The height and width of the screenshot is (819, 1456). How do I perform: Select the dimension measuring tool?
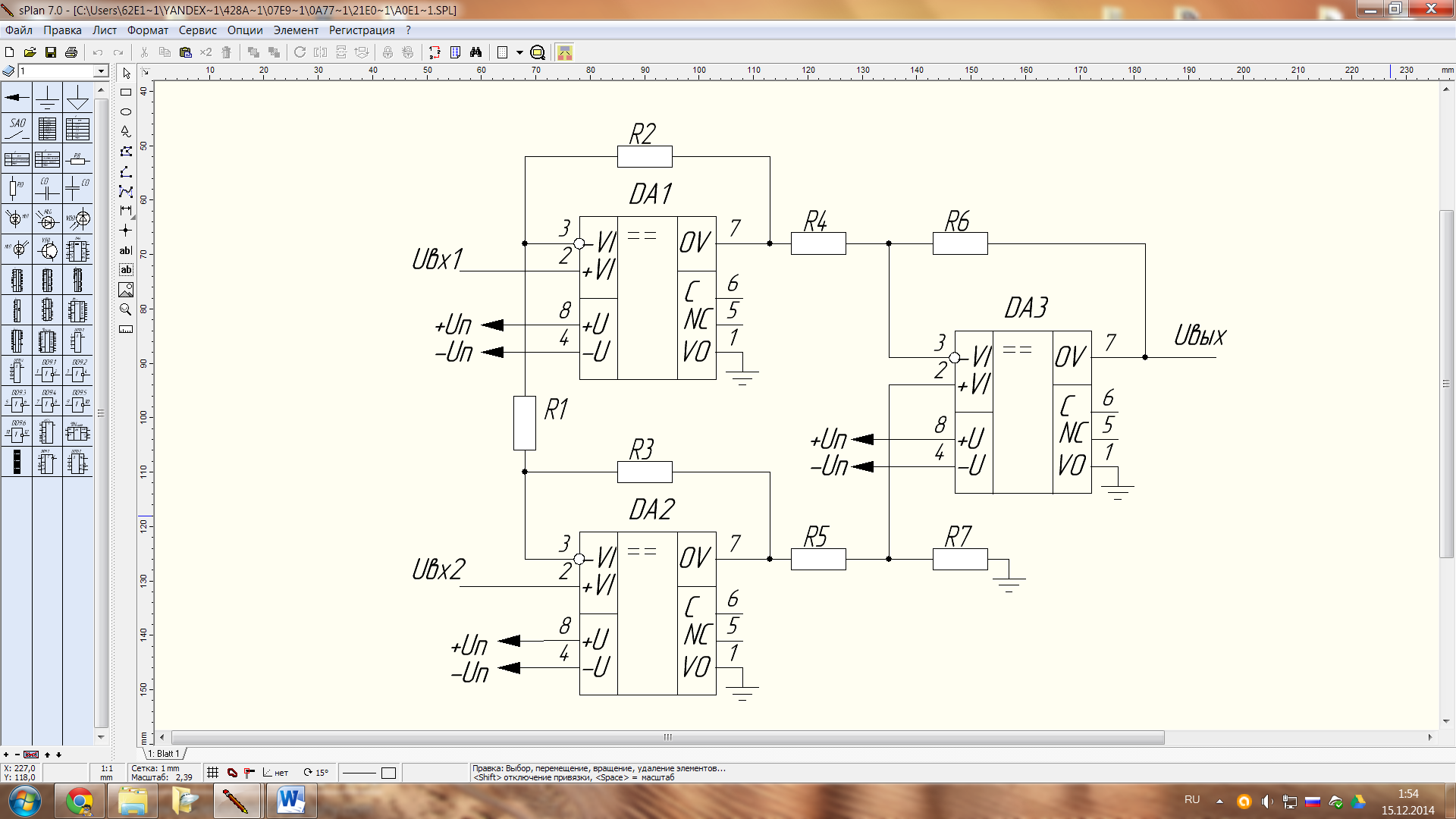click(x=126, y=210)
